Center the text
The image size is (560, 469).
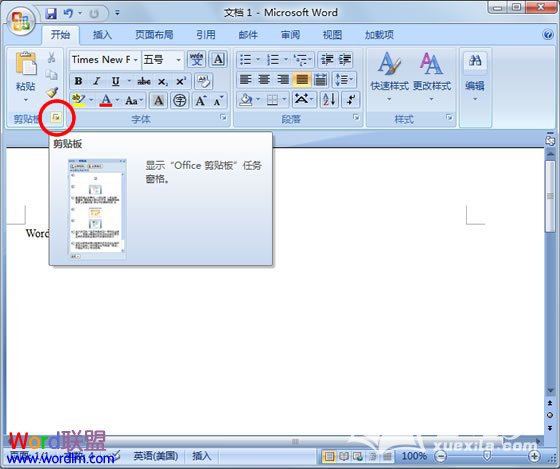tap(264, 79)
